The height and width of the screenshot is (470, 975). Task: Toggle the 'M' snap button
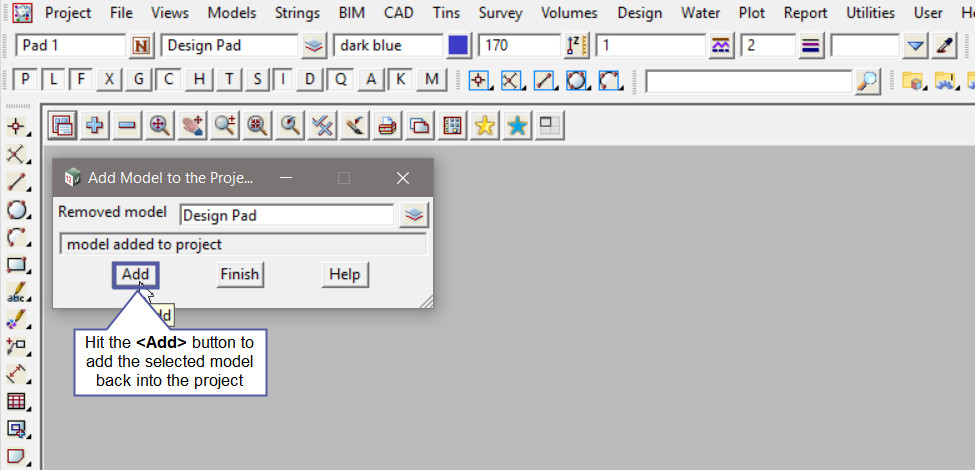coord(431,80)
